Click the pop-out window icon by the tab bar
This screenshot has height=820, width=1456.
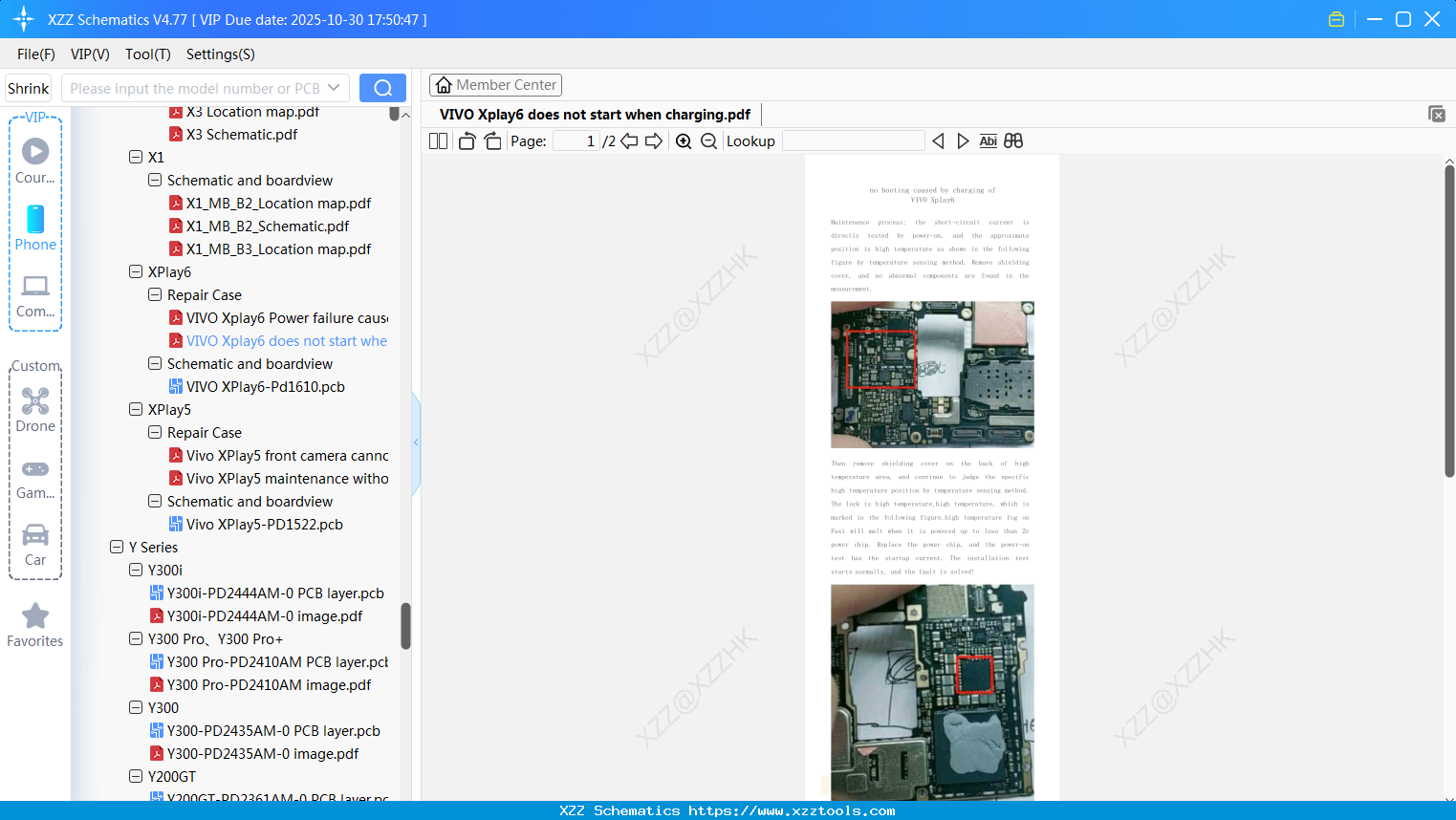[x=1437, y=114]
